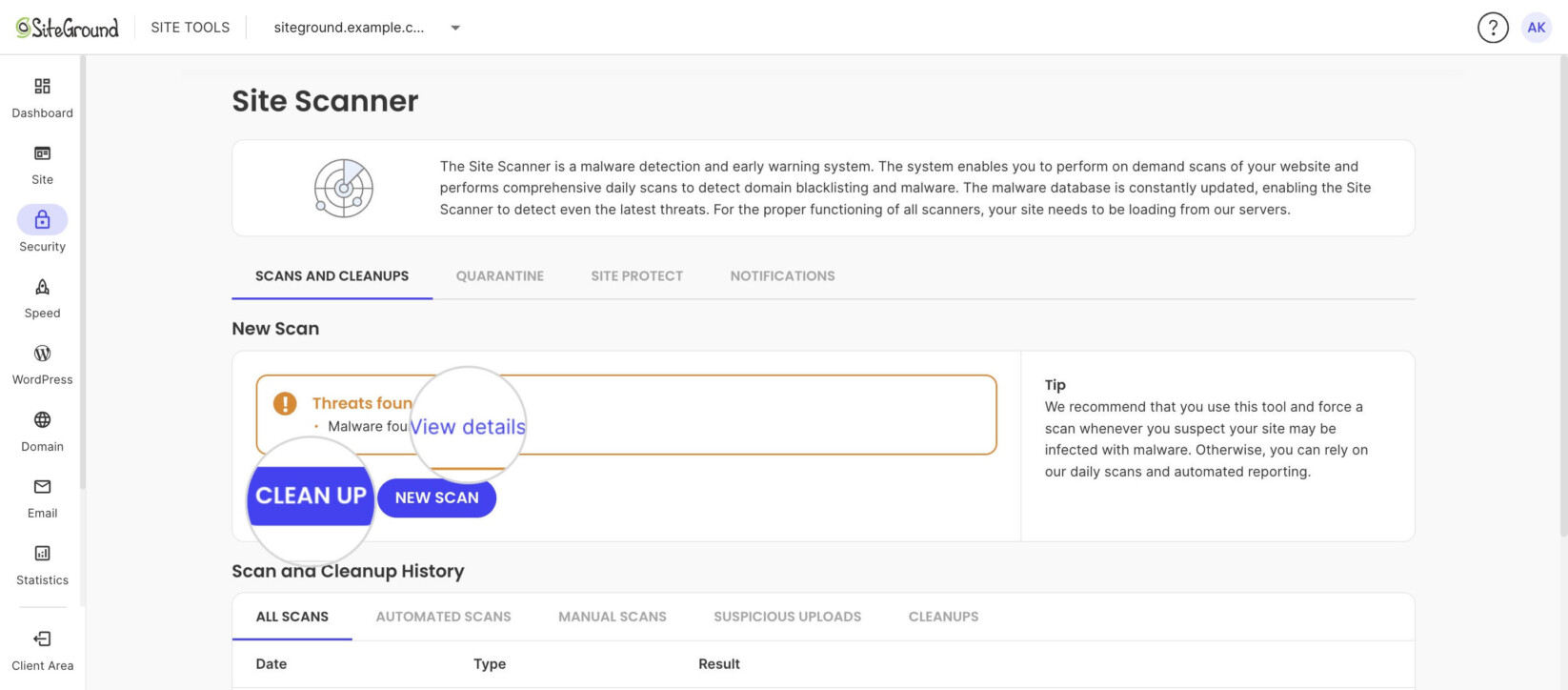This screenshot has height=690, width=1568.
Task: Open the Email envelope icon
Action: tap(42, 487)
